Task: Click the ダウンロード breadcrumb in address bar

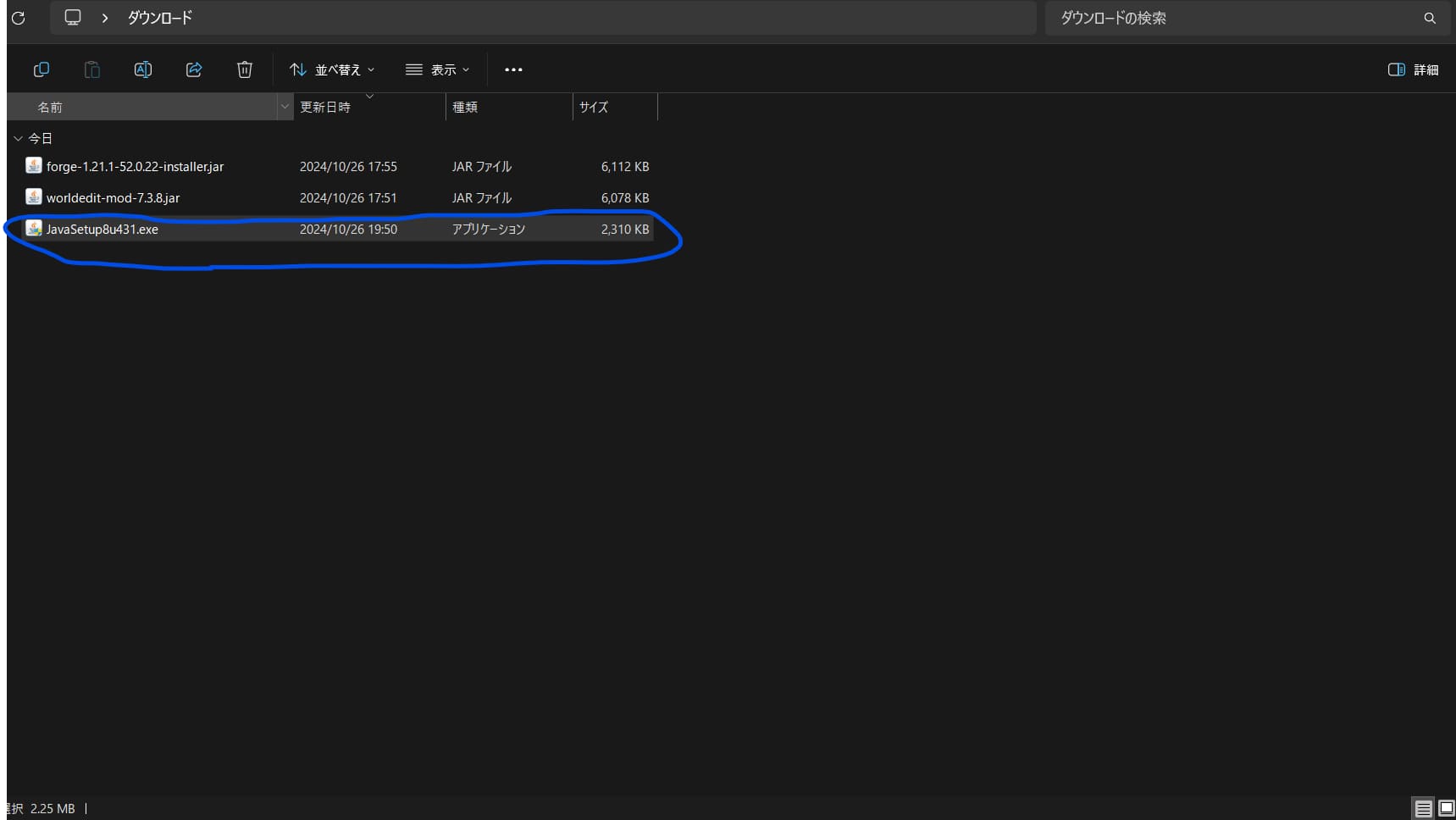Action: point(160,18)
